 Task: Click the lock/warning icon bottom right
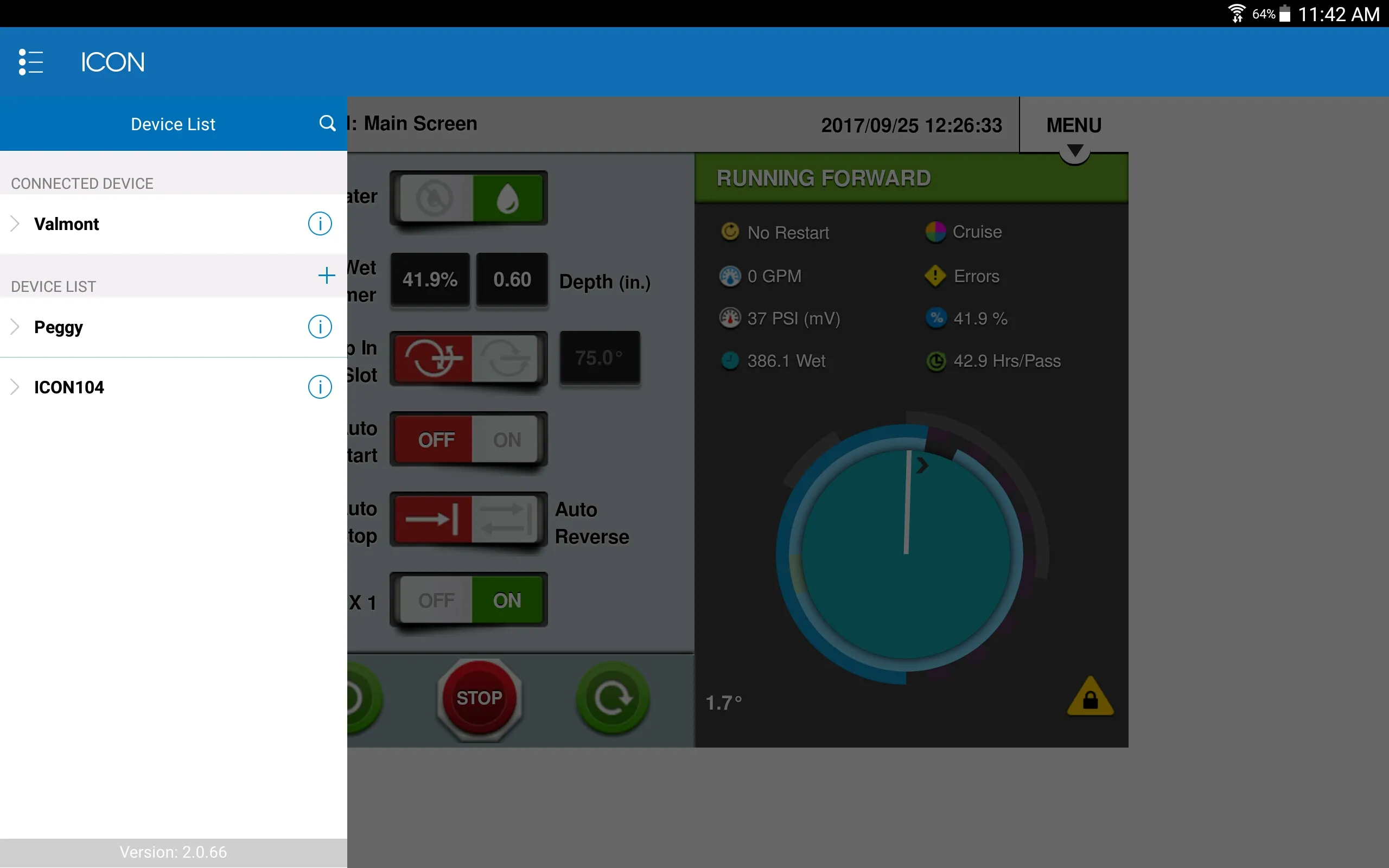coord(1089,700)
